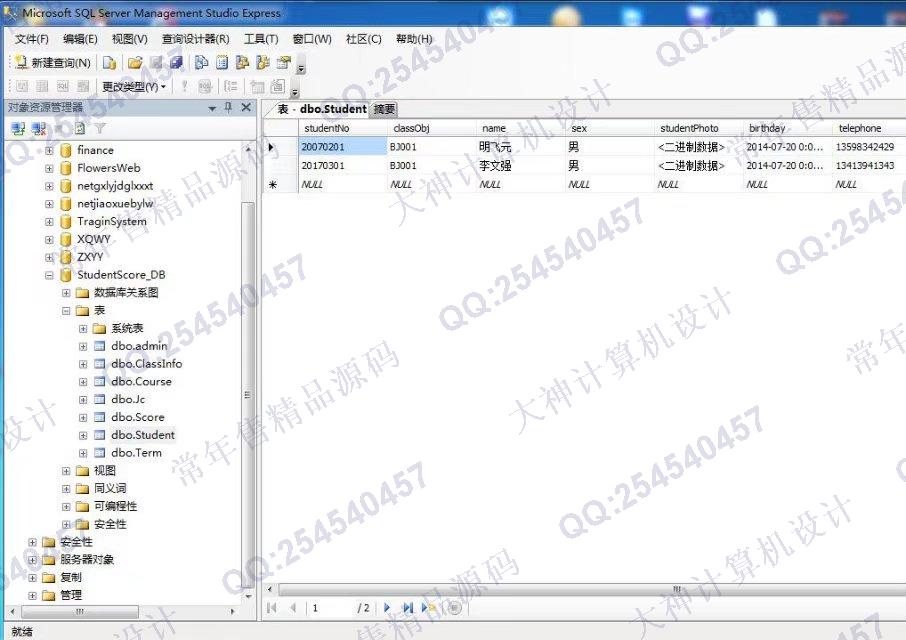Click the Save All icon
Image resolution: width=906 pixels, height=640 pixels.
click(176, 62)
